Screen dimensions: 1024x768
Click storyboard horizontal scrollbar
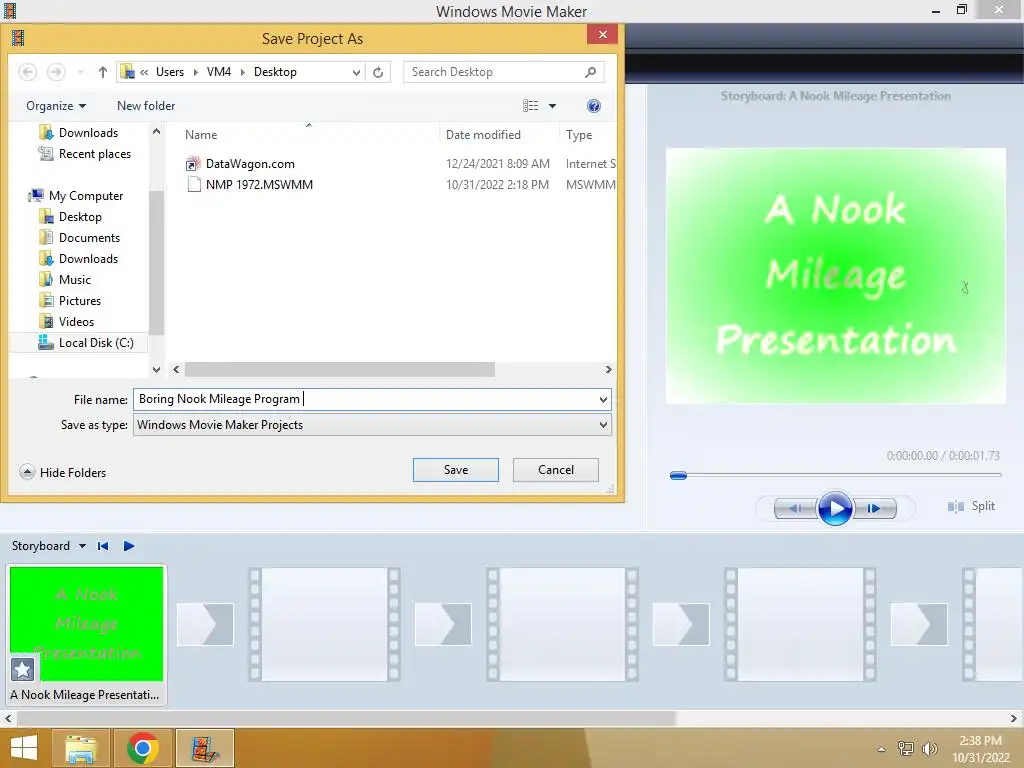[x=346, y=718]
